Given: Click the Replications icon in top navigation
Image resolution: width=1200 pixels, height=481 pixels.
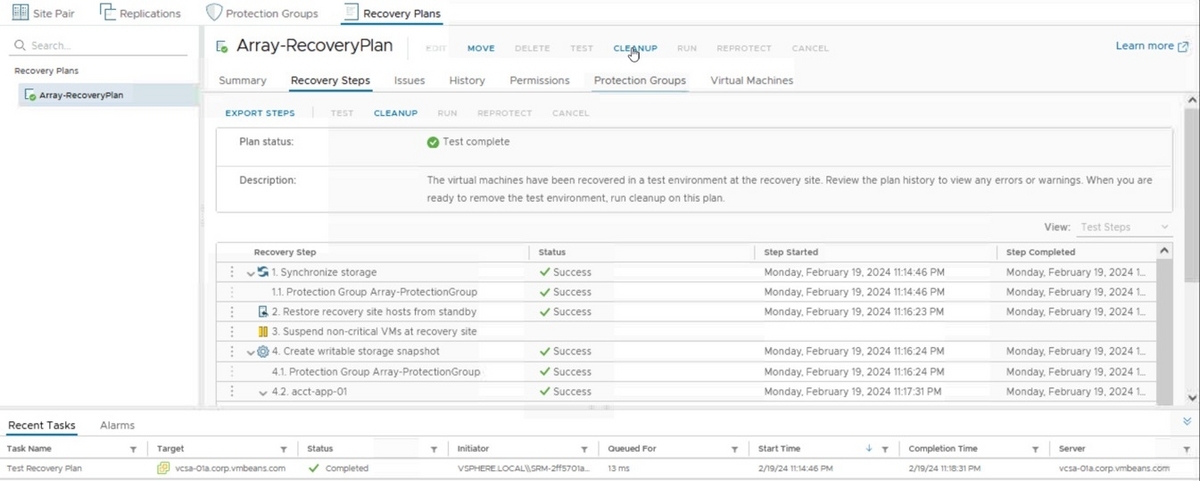Looking at the screenshot, I should (108, 13).
